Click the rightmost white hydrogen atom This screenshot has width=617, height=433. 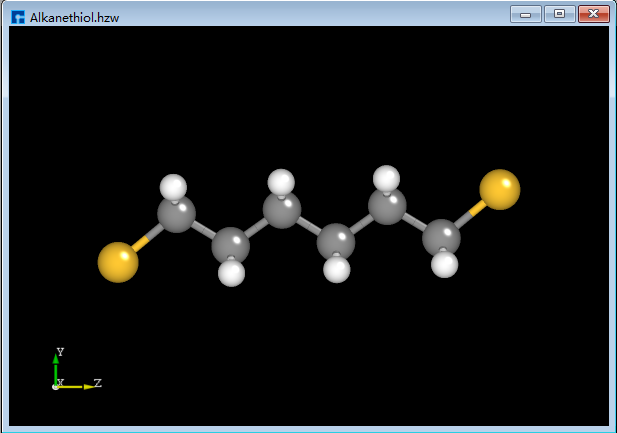point(445,265)
